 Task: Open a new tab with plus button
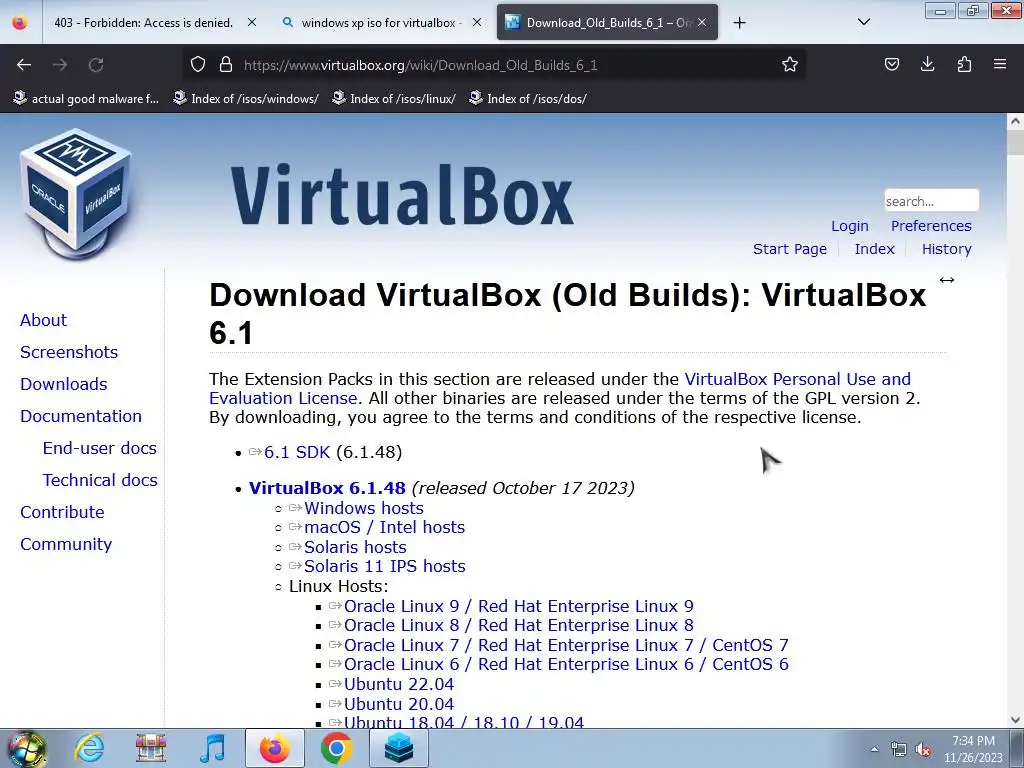(739, 23)
